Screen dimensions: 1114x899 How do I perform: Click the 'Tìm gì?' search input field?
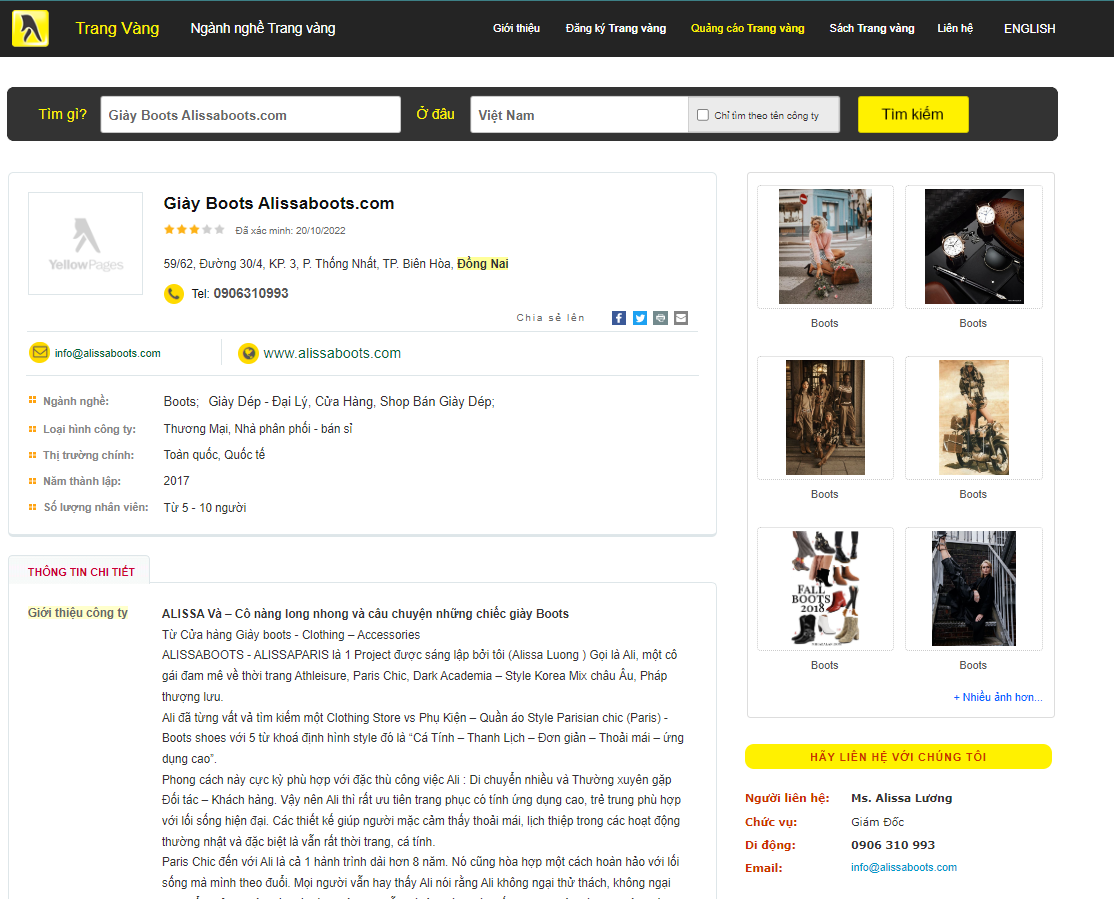(251, 114)
